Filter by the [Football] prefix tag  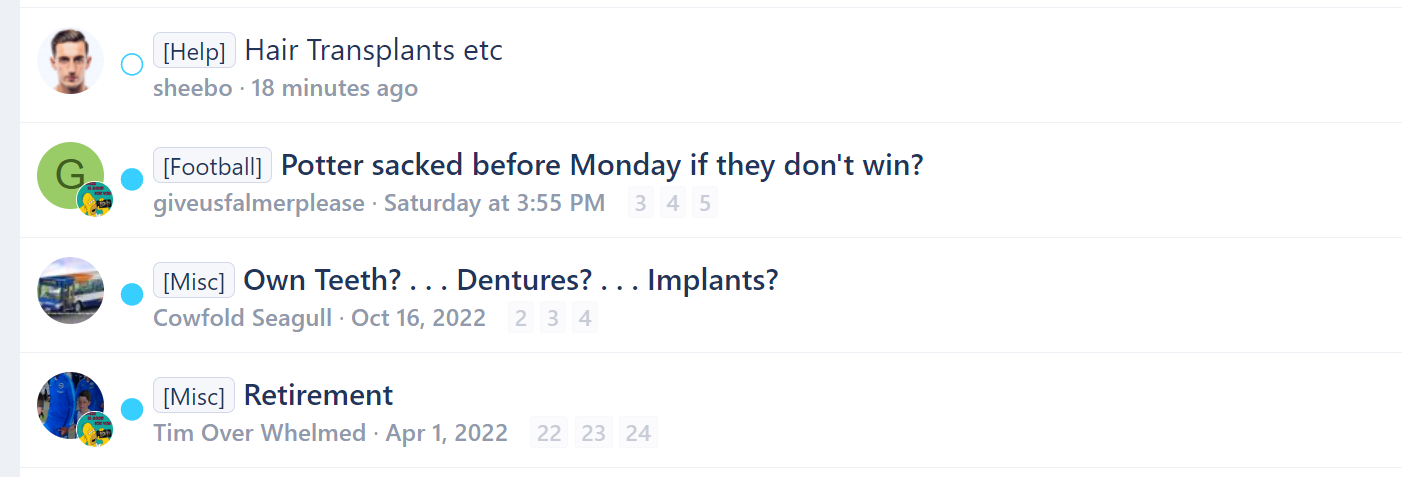[212, 165]
